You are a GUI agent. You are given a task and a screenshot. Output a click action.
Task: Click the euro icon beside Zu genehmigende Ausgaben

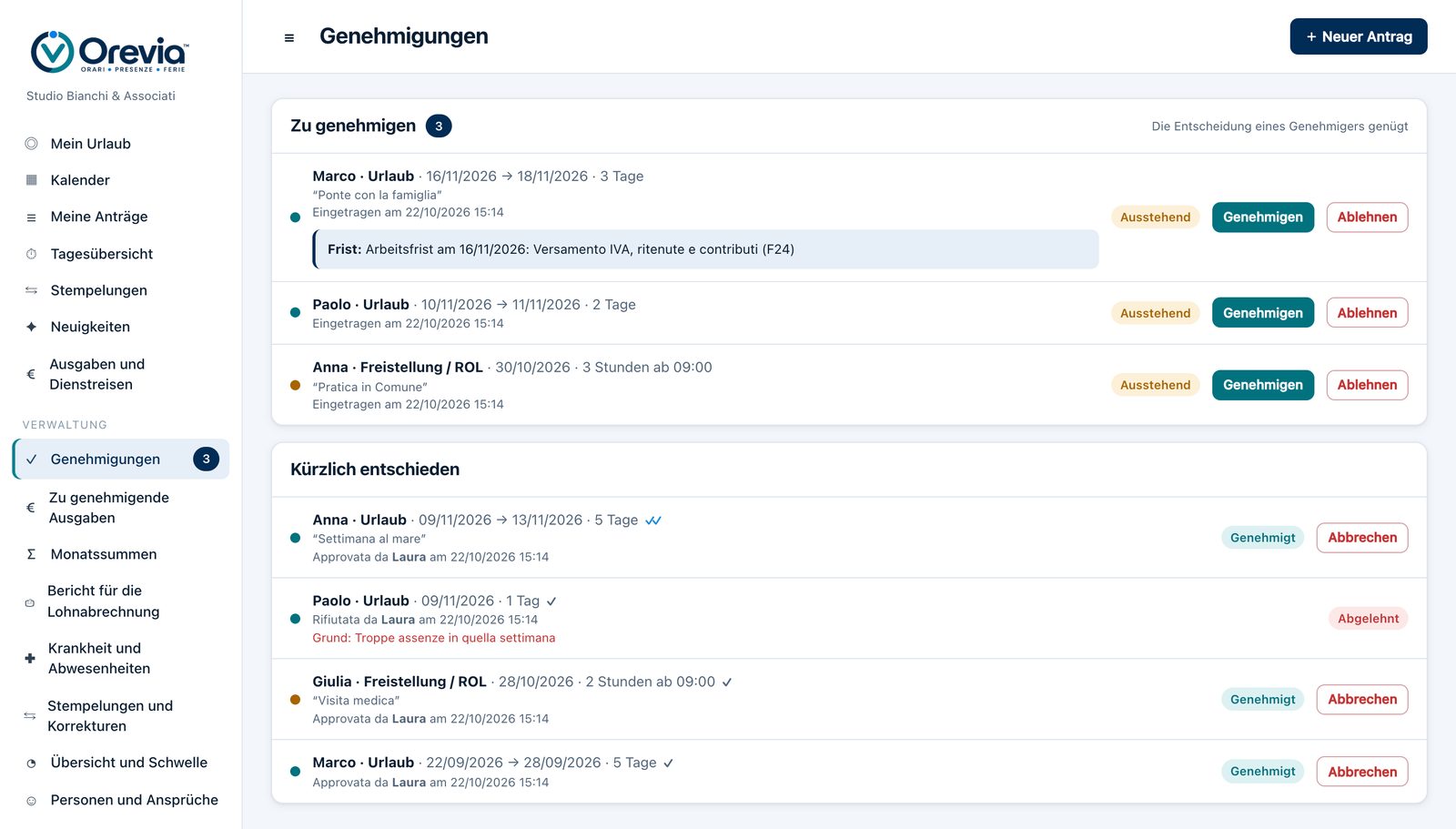pos(31,508)
